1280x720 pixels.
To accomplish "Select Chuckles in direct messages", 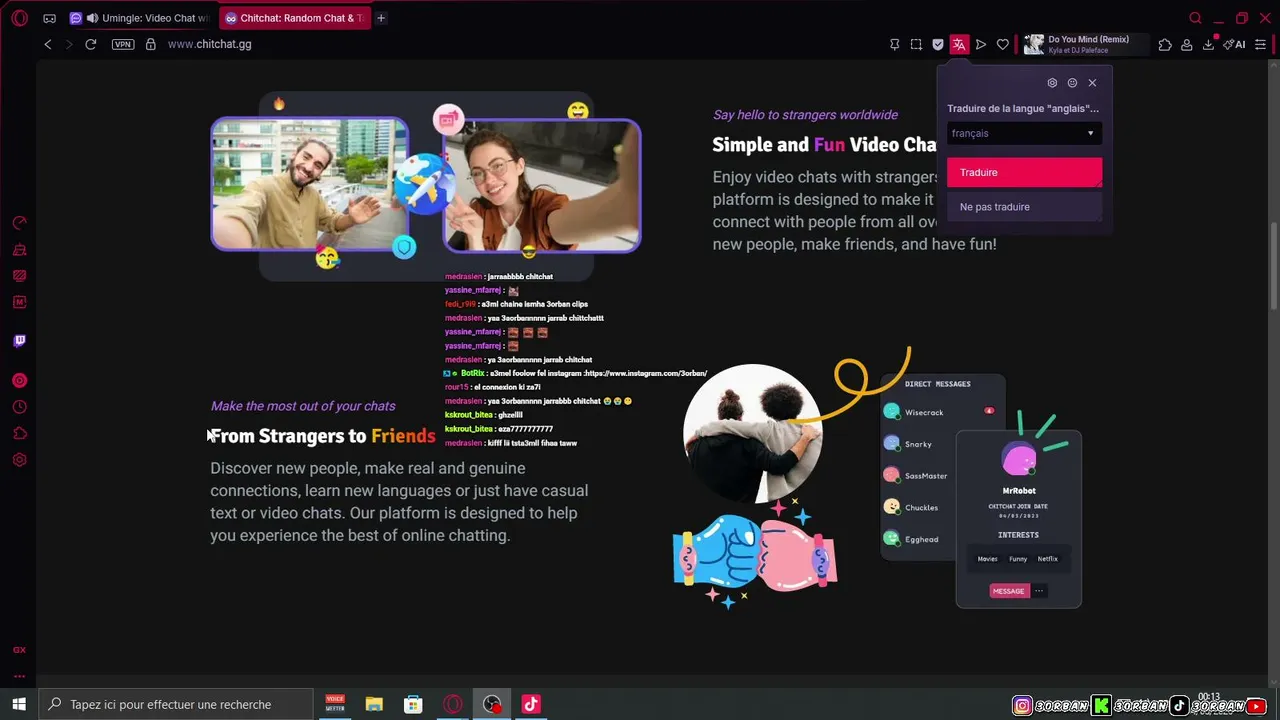I will click(911, 507).
